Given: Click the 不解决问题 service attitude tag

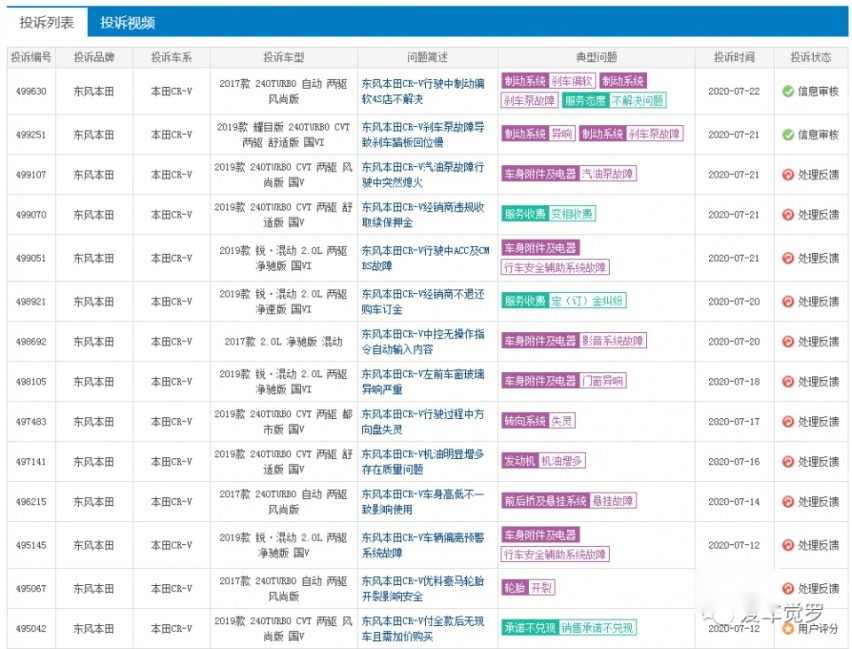Looking at the screenshot, I should 637,101.
